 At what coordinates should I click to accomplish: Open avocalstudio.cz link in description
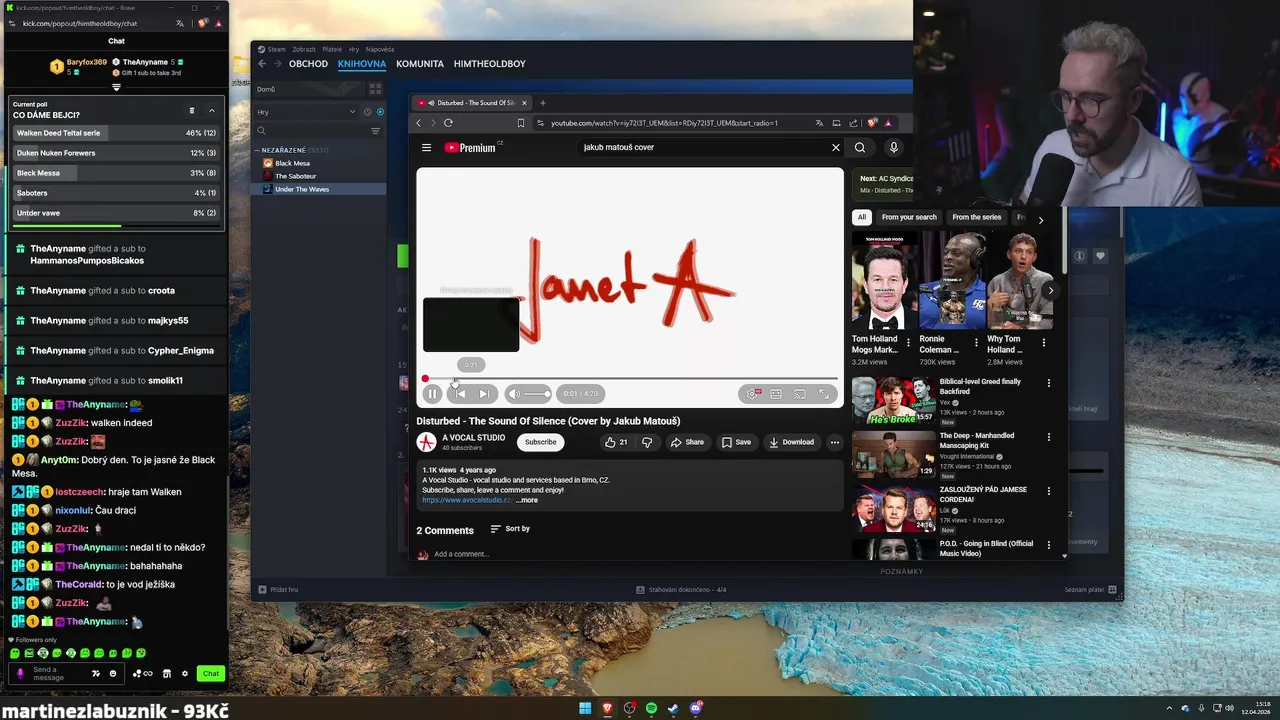click(466, 500)
